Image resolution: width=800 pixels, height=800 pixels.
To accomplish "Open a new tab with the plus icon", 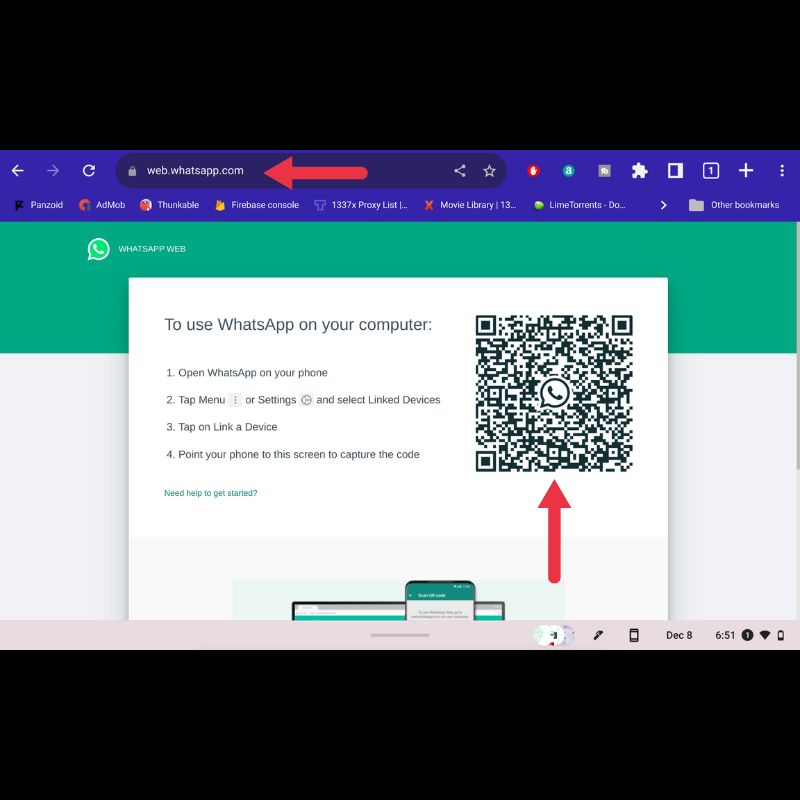I will click(746, 170).
